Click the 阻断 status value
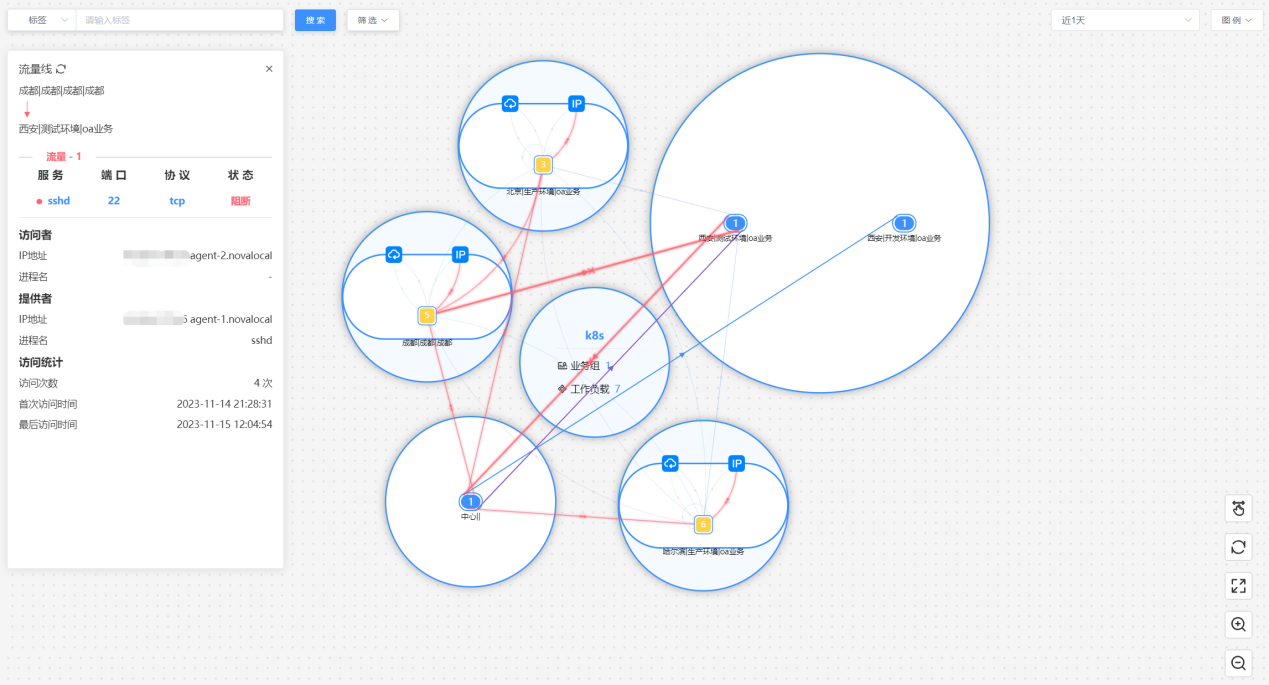The image size is (1269, 685). pos(240,201)
